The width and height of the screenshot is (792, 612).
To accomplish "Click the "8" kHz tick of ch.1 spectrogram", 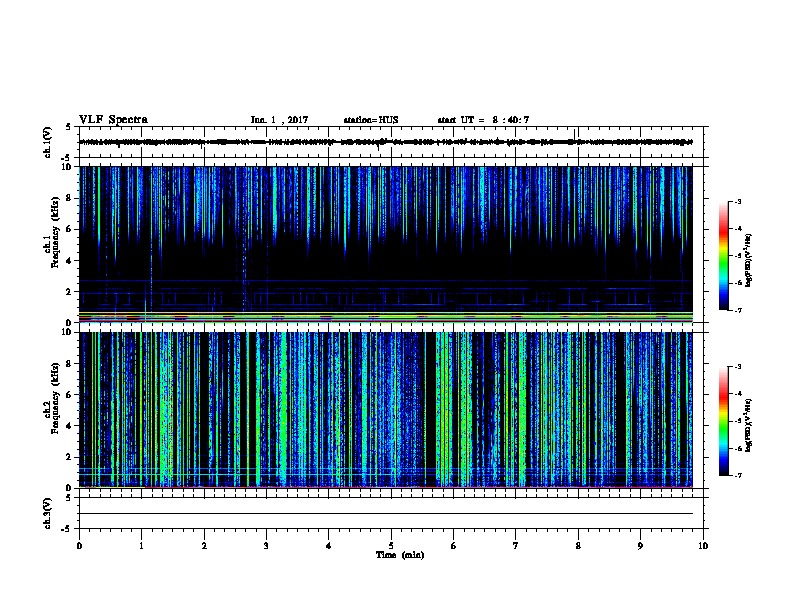I will [x=69, y=198].
